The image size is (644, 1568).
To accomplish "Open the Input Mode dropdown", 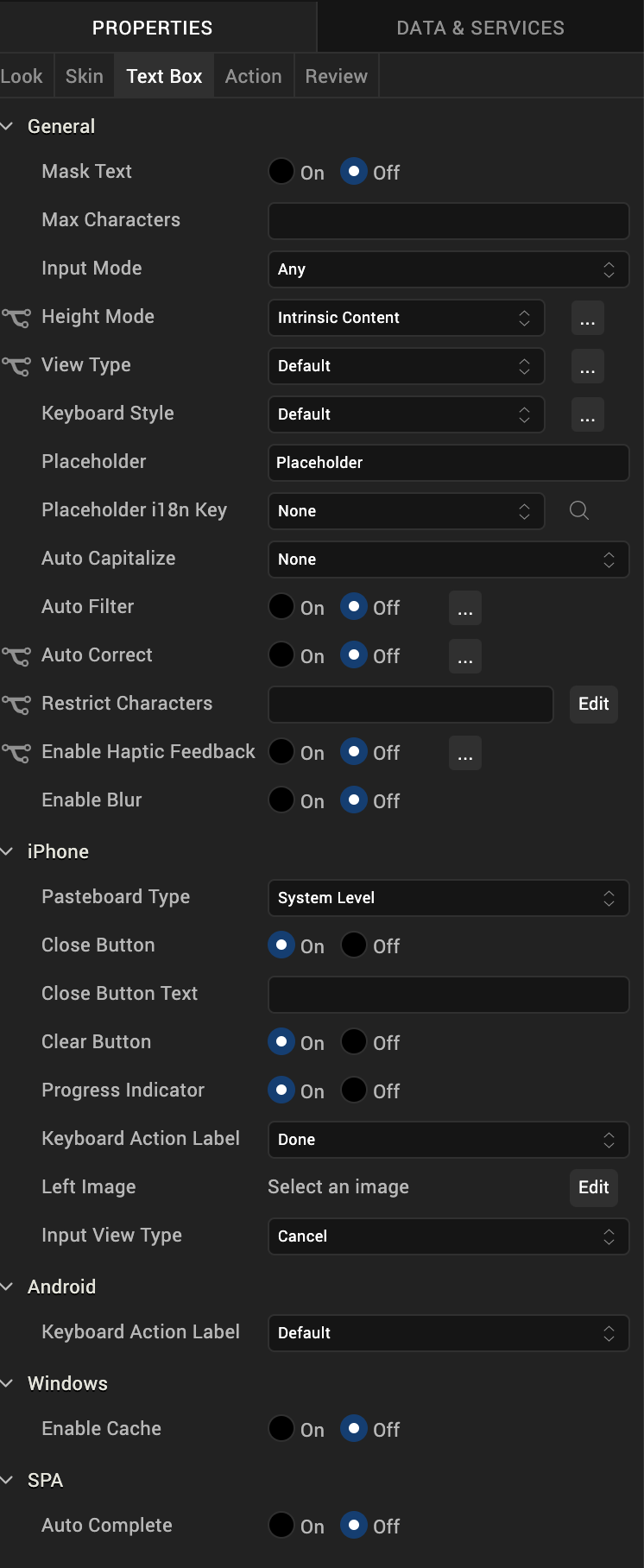I will tap(448, 269).
